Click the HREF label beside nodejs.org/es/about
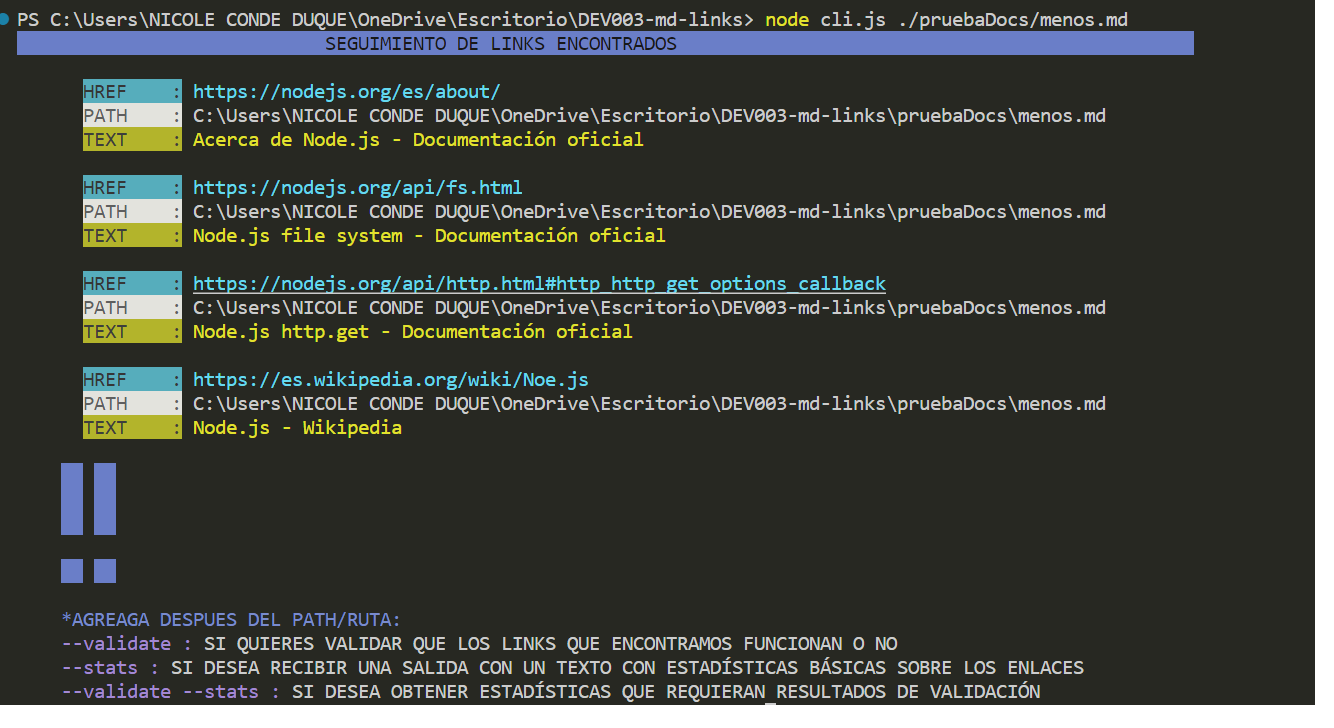Screen dimensions: 1334x728 tap(132, 92)
